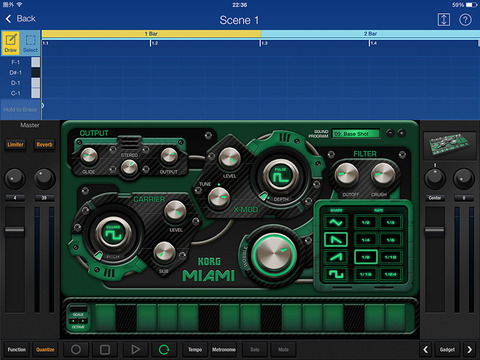Set LFO rate to 1/3
The width and height of the screenshot is (480, 360).
coord(390,222)
